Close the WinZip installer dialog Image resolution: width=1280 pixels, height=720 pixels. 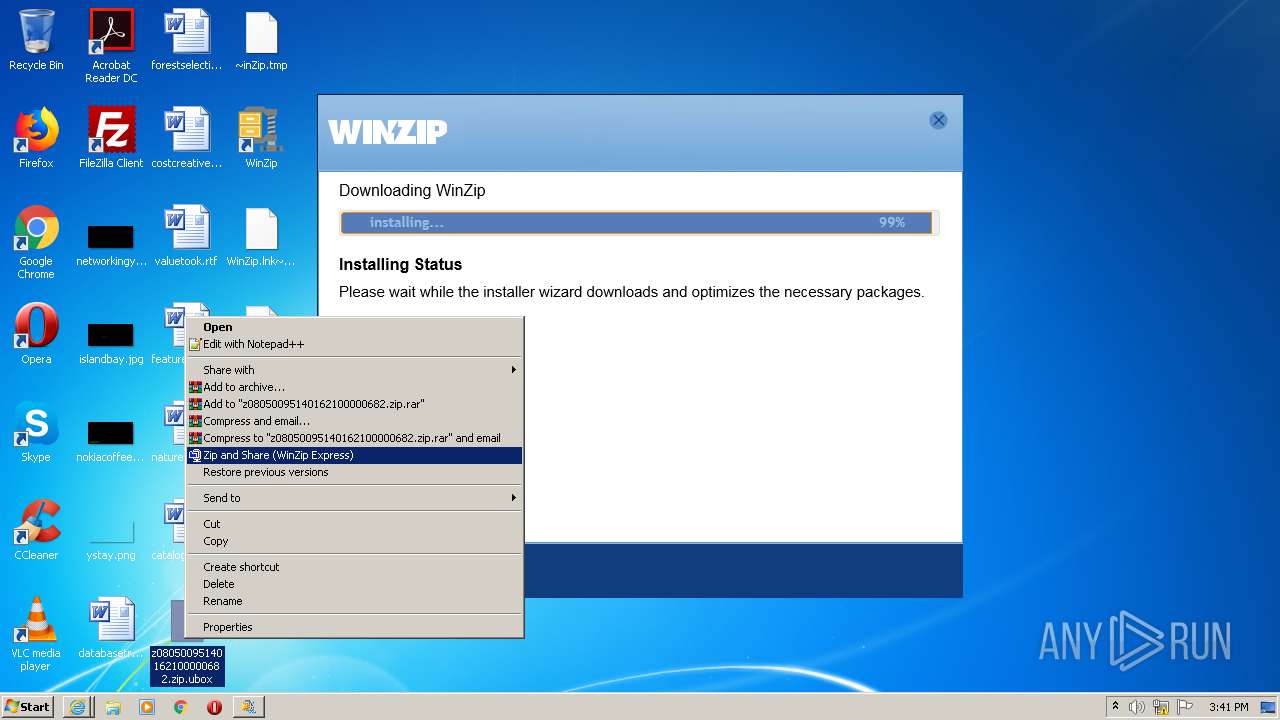(x=938, y=120)
